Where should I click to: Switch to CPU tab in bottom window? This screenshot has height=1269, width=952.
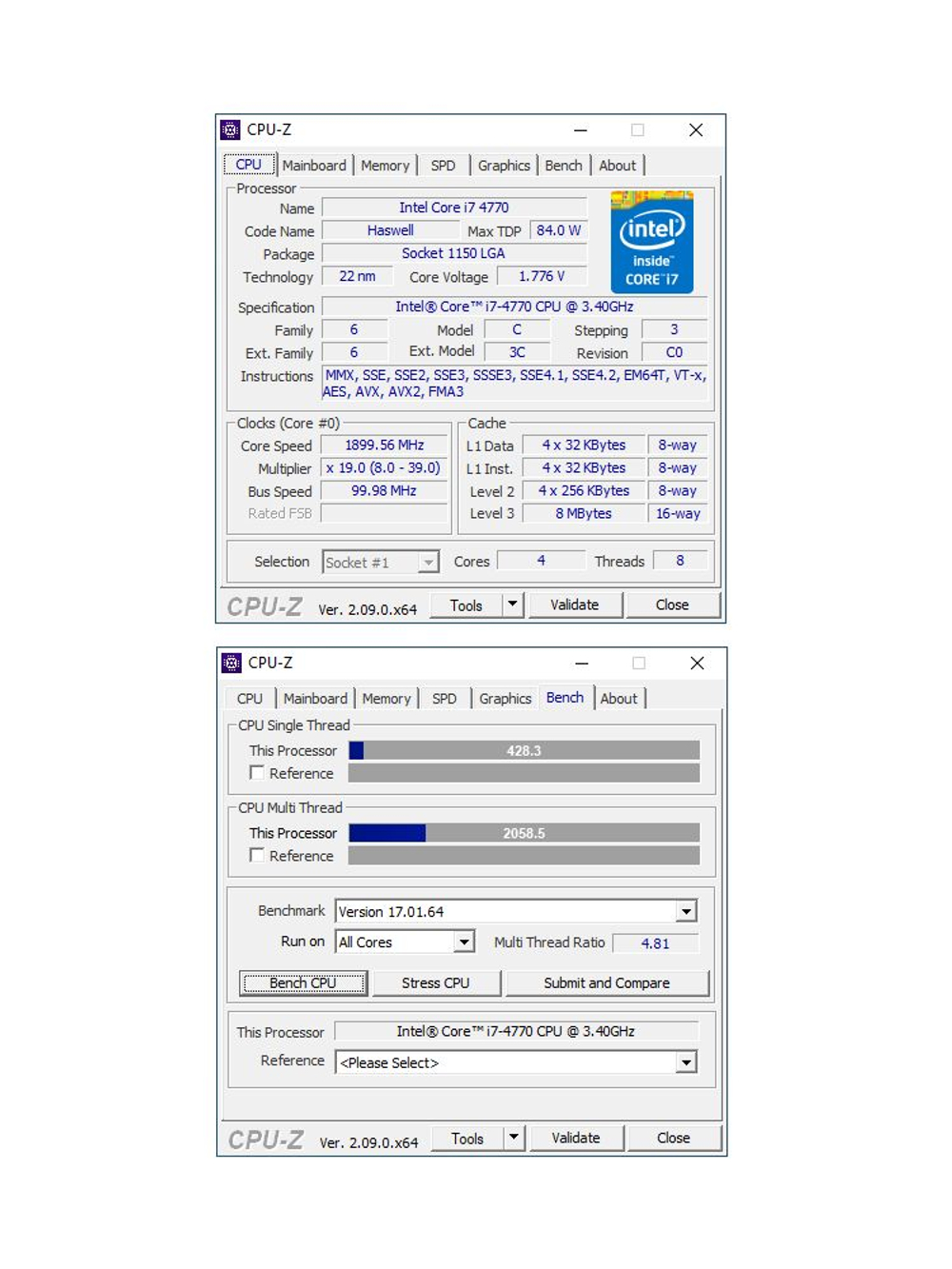pyautogui.click(x=249, y=699)
